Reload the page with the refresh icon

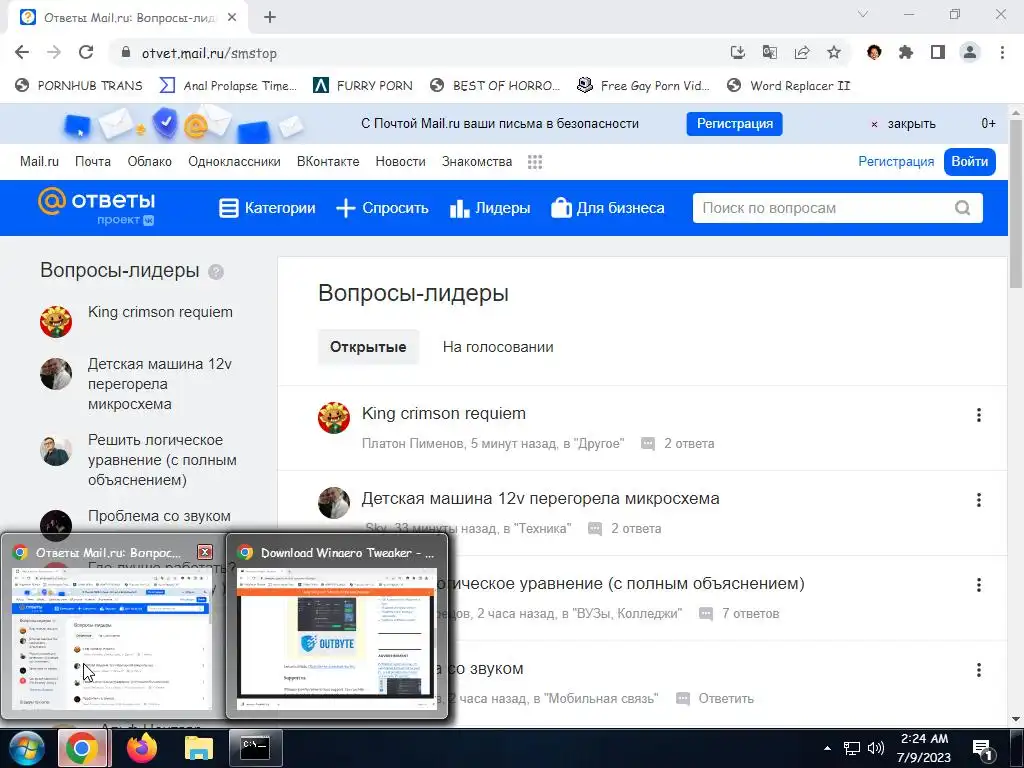pyautogui.click(x=86, y=52)
